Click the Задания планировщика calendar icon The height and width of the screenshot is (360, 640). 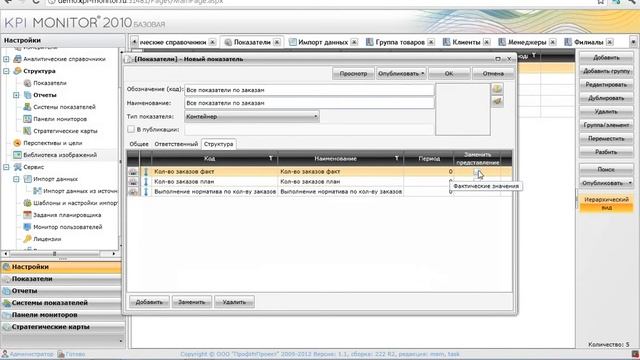coord(27,215)
